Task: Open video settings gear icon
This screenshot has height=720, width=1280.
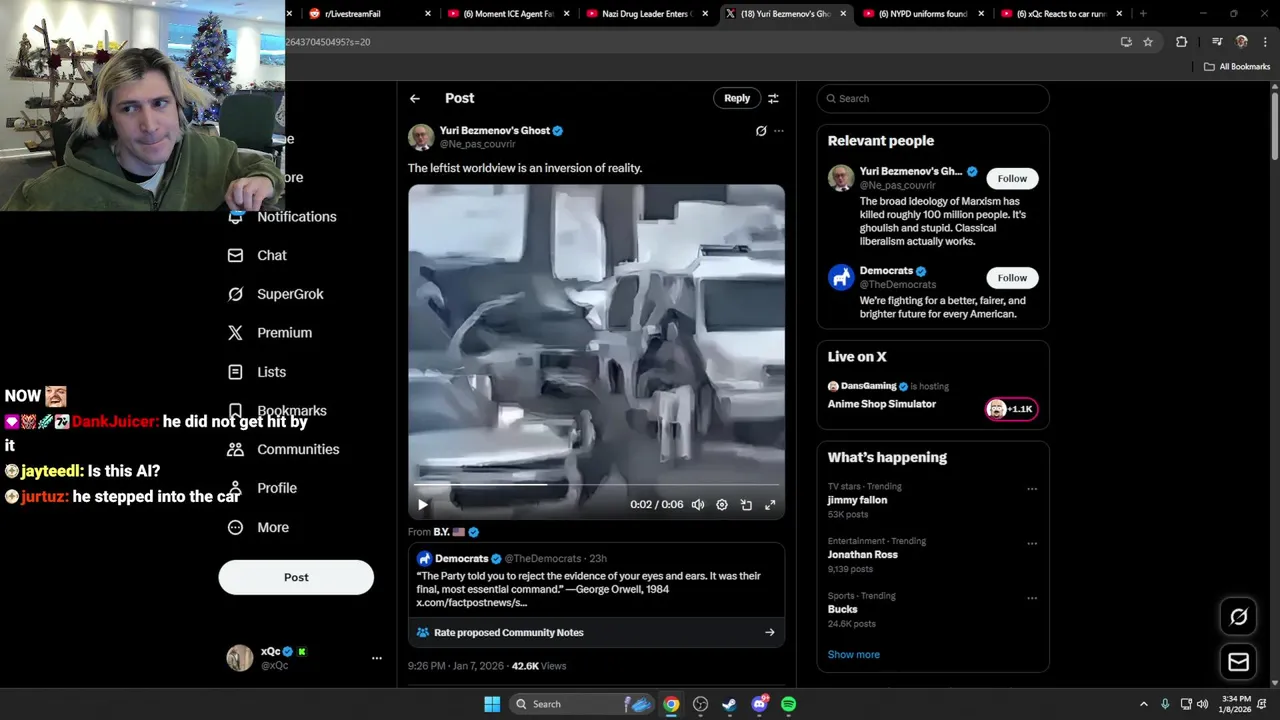Action: point(722,505)
